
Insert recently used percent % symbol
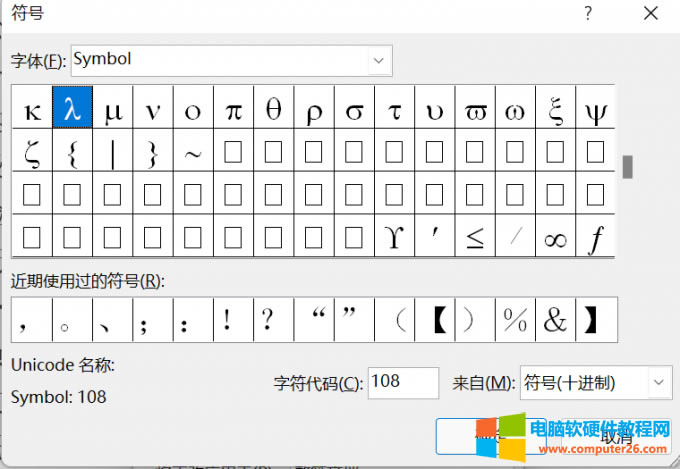click(515, 320)
